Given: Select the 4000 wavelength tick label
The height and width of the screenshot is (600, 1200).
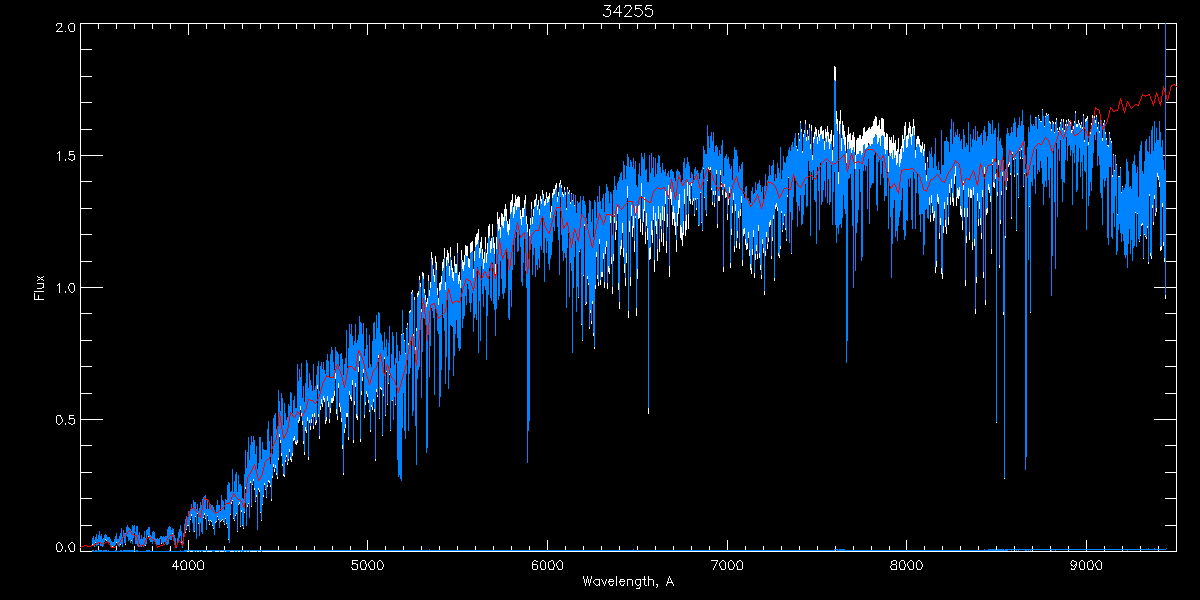Looking at the screenshot, I should [188, 565].
